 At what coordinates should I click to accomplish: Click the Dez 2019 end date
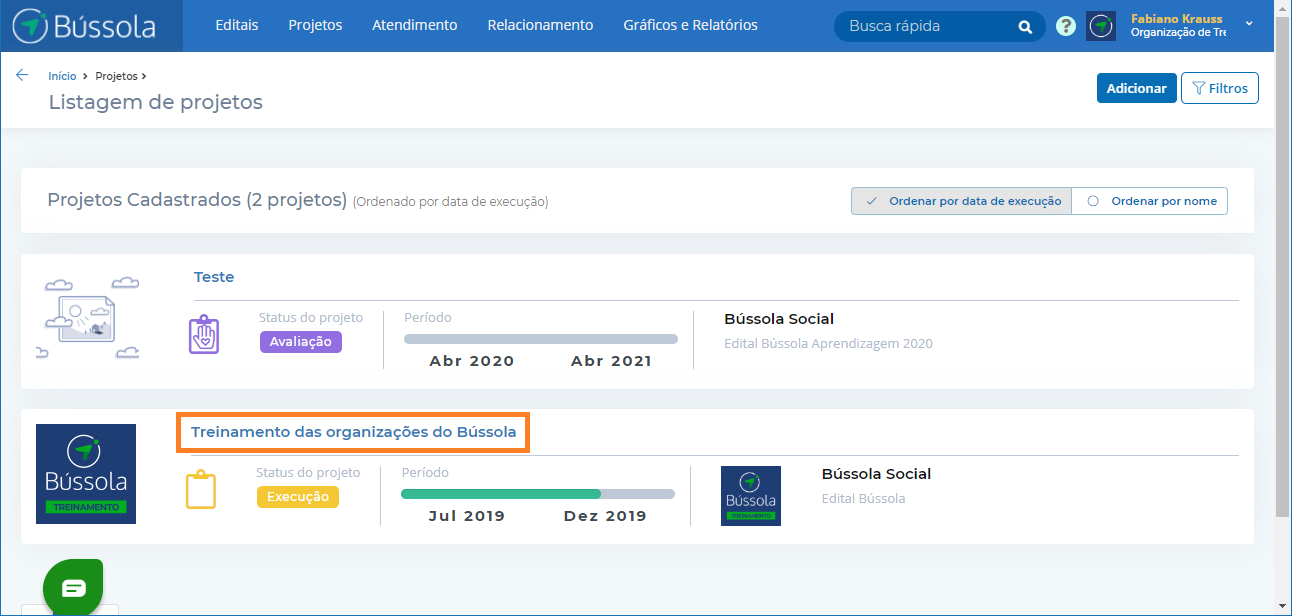[605, 516]
